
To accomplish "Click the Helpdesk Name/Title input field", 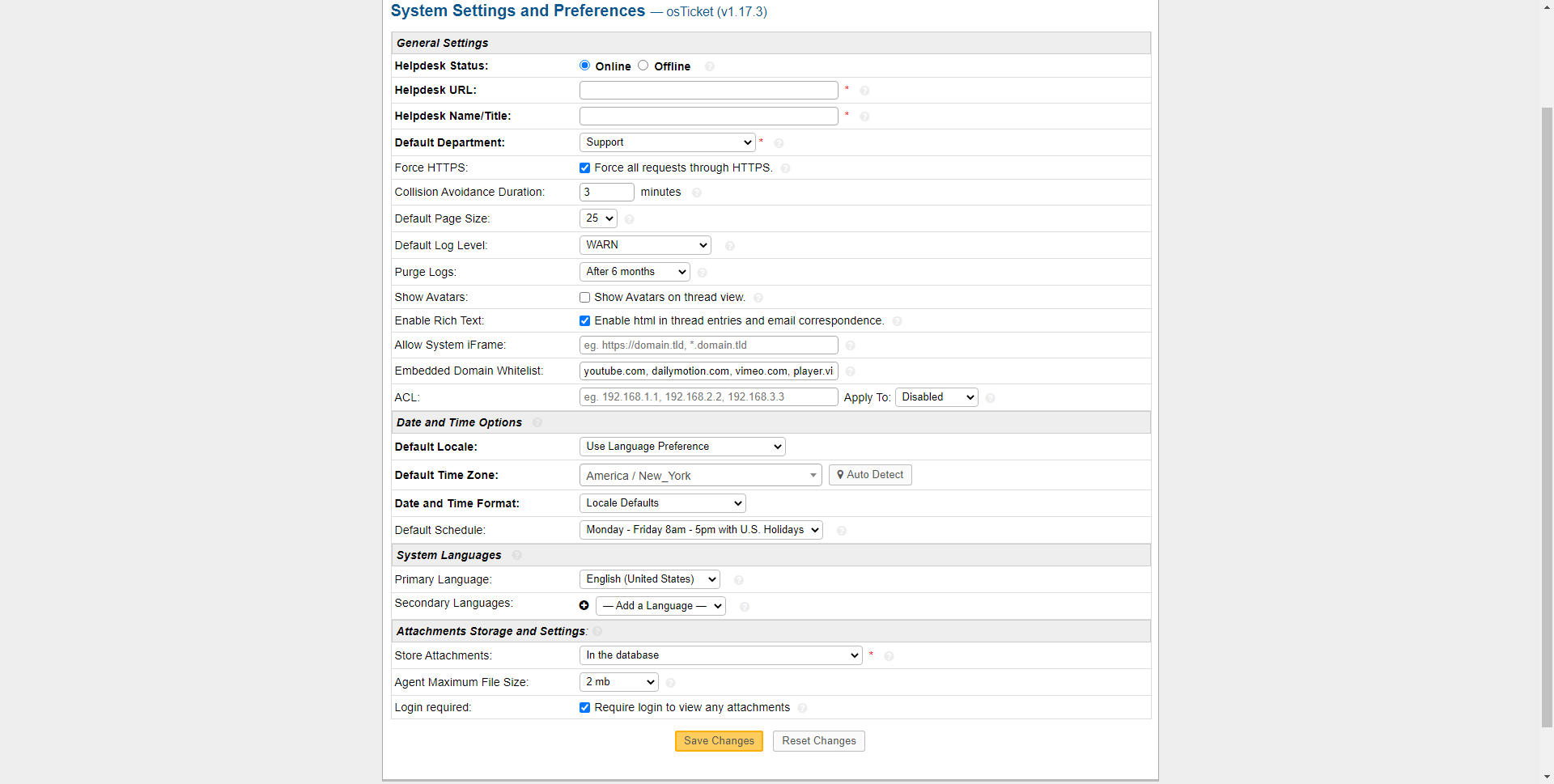I will (708, 117).
